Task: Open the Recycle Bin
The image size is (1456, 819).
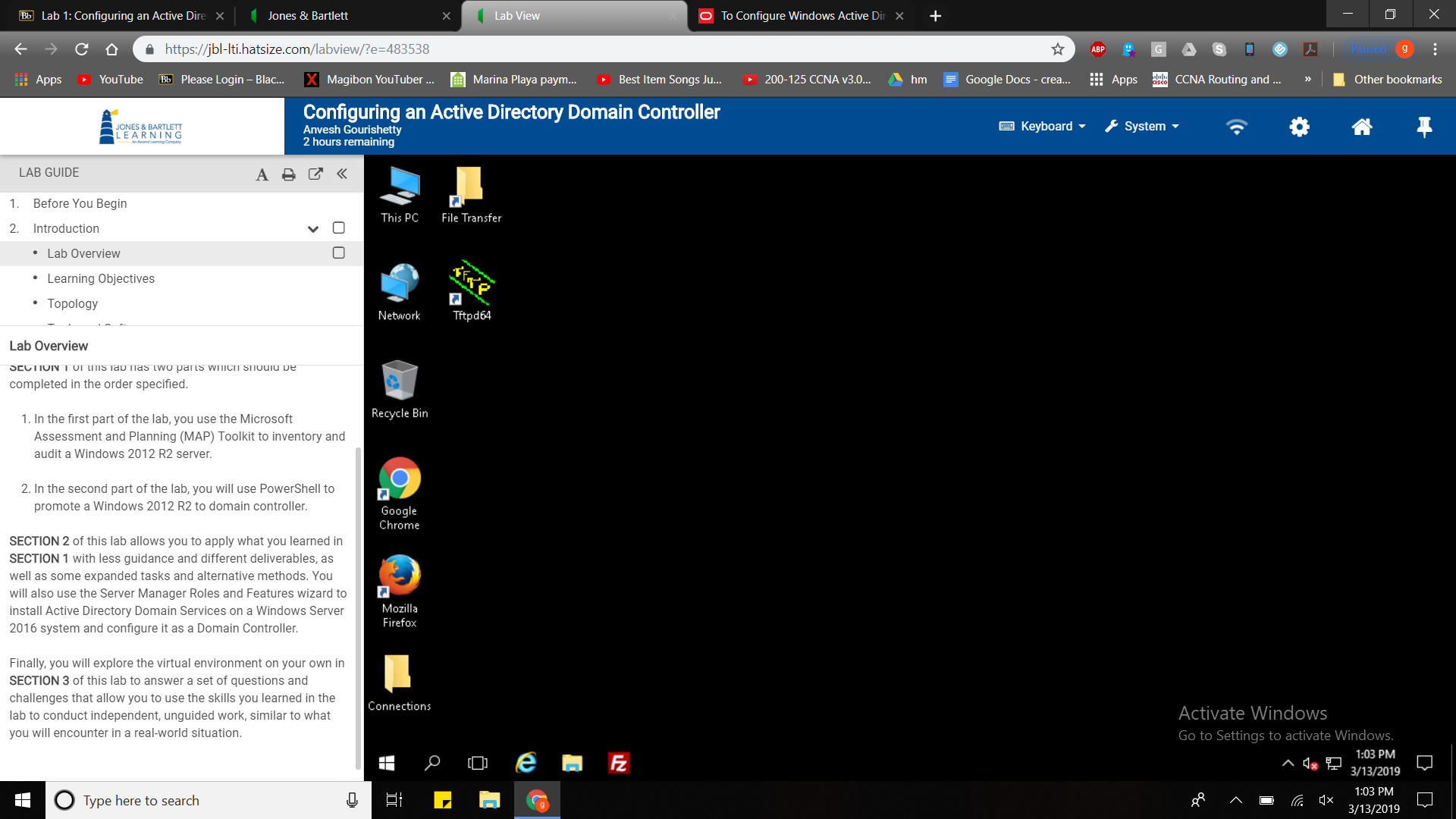Action: click(400, 390)
